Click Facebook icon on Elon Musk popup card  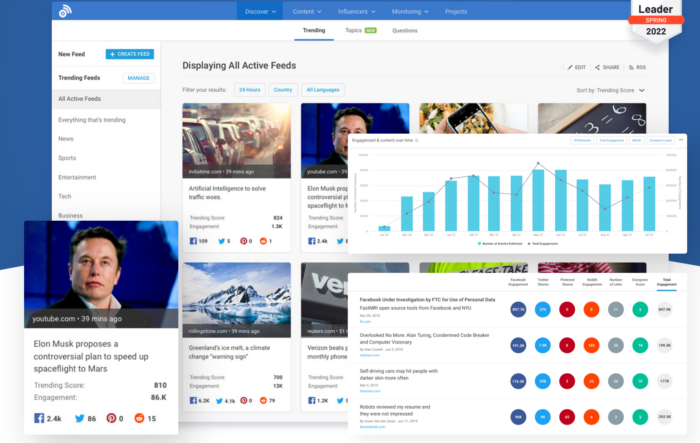39,417
